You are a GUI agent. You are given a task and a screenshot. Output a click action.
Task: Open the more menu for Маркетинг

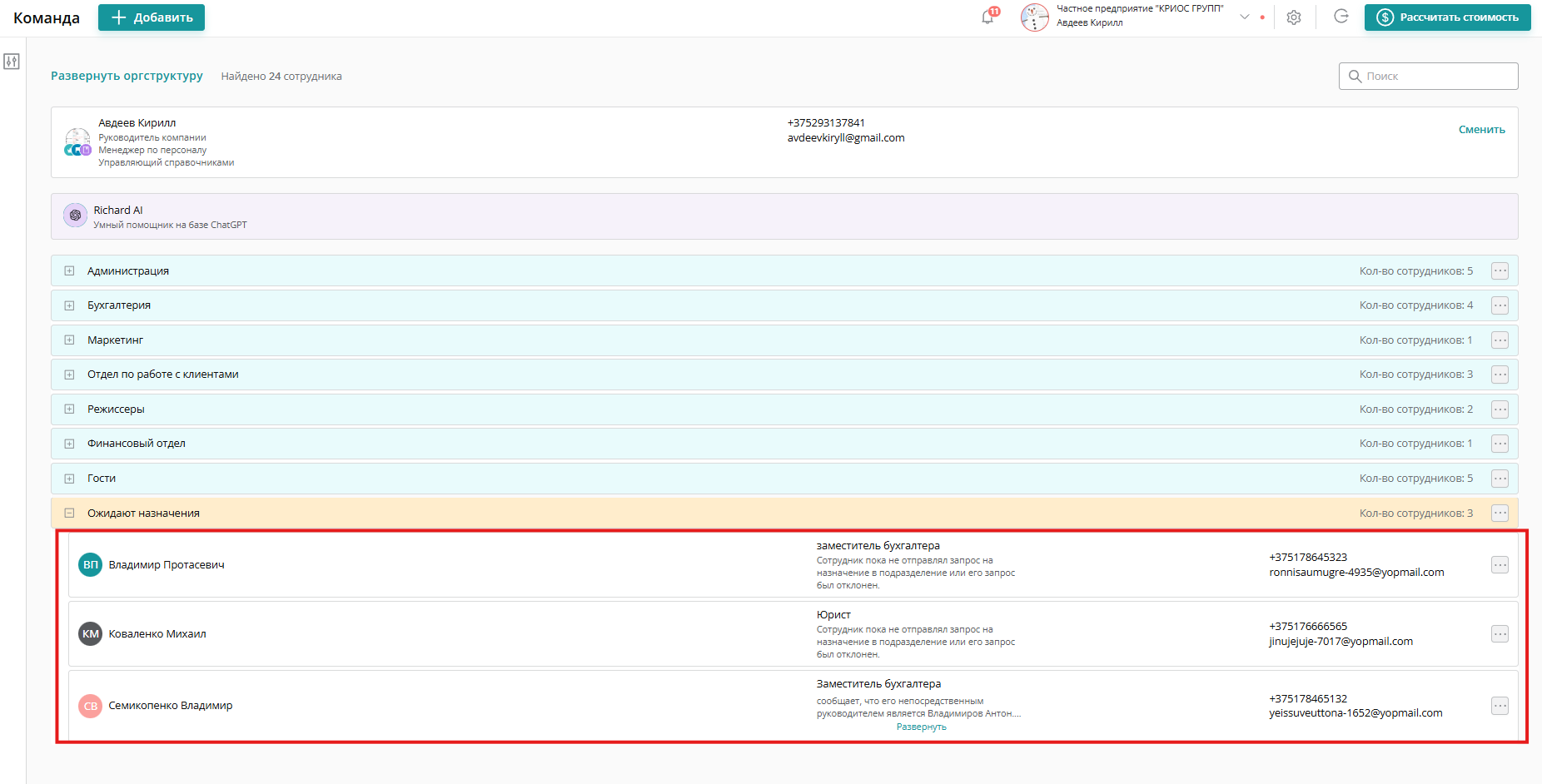[1500, 340]
